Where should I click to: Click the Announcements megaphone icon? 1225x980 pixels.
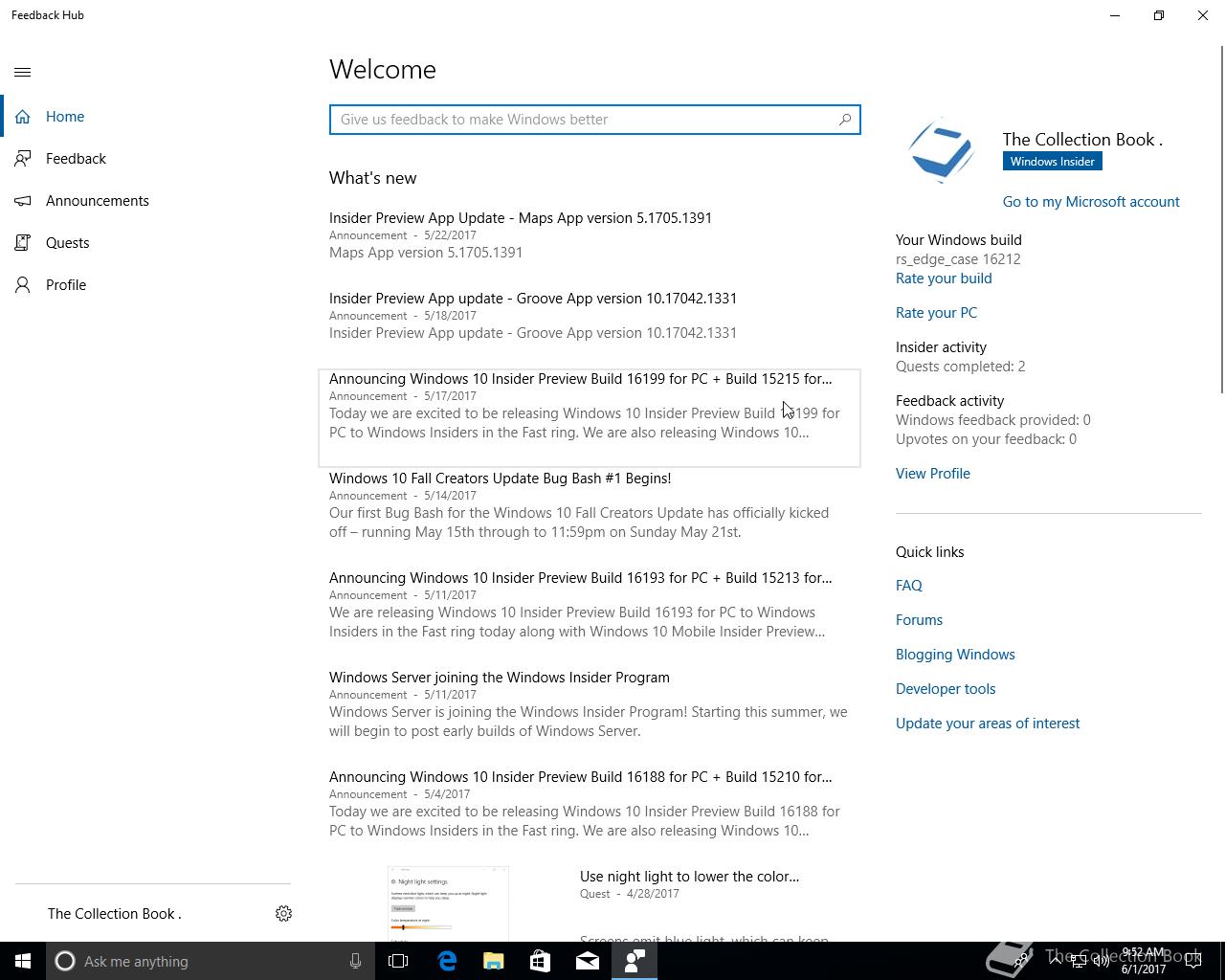click(23, 201)
